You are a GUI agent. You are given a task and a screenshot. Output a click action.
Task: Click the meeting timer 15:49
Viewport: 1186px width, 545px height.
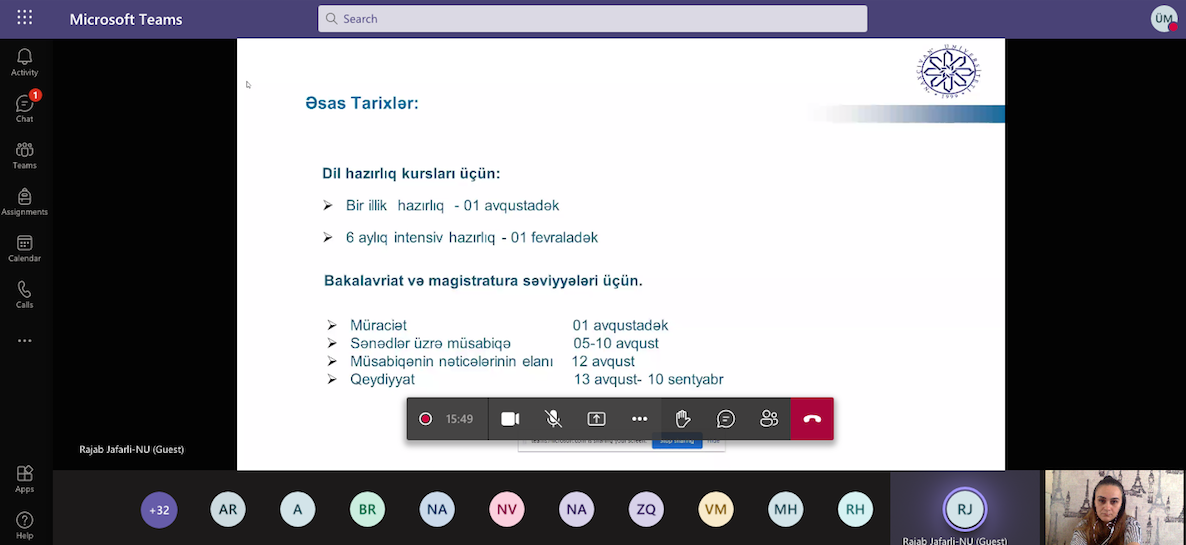pos(459,419)
